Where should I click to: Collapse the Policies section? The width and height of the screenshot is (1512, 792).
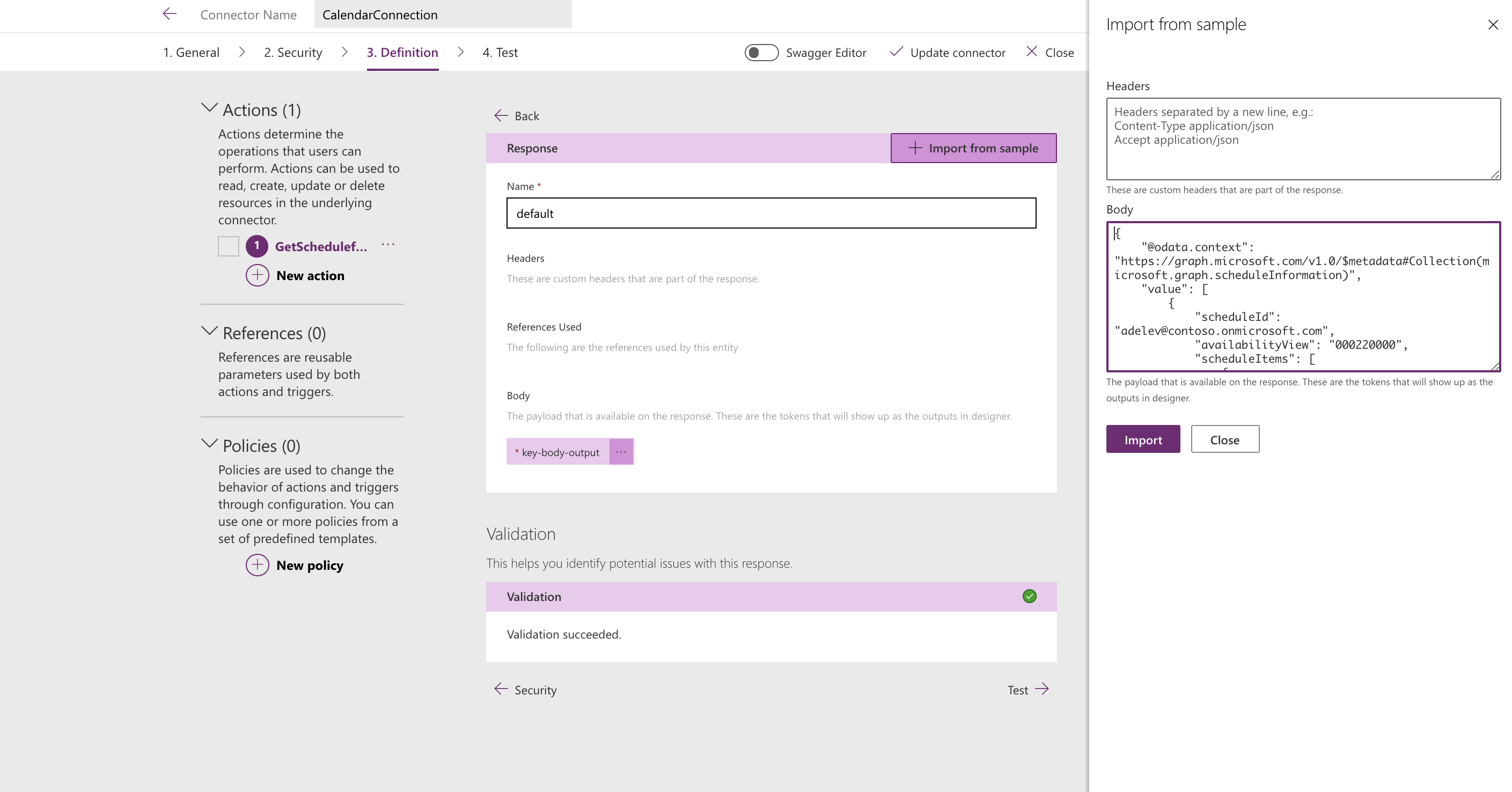pyautogui.click(x=209, y=444)
